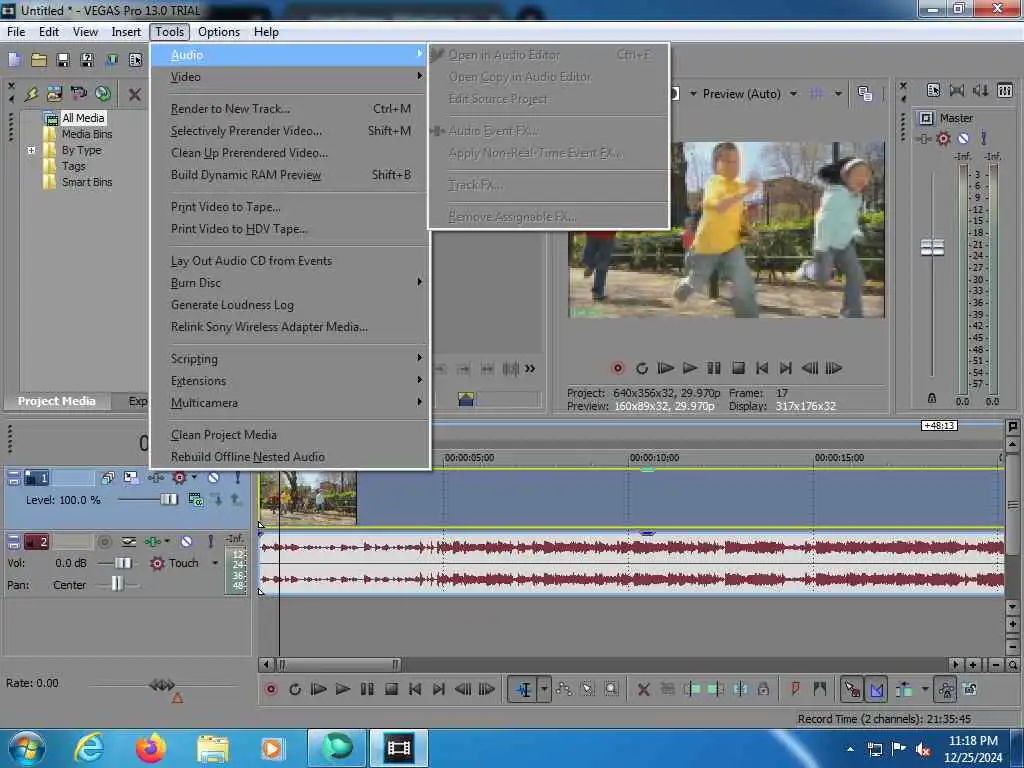Screen dimensions: 1024x768
Task: Arm audio track 2 for record
Action: [x=104, y=541]
